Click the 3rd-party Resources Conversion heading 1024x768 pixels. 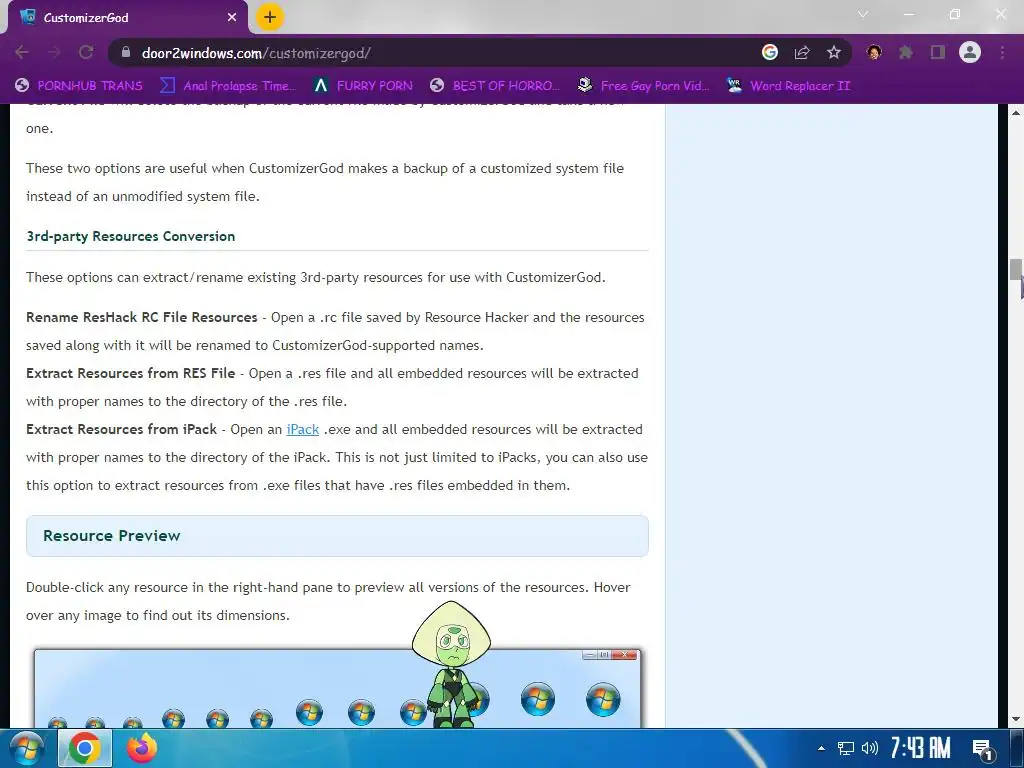coord(131,236)
